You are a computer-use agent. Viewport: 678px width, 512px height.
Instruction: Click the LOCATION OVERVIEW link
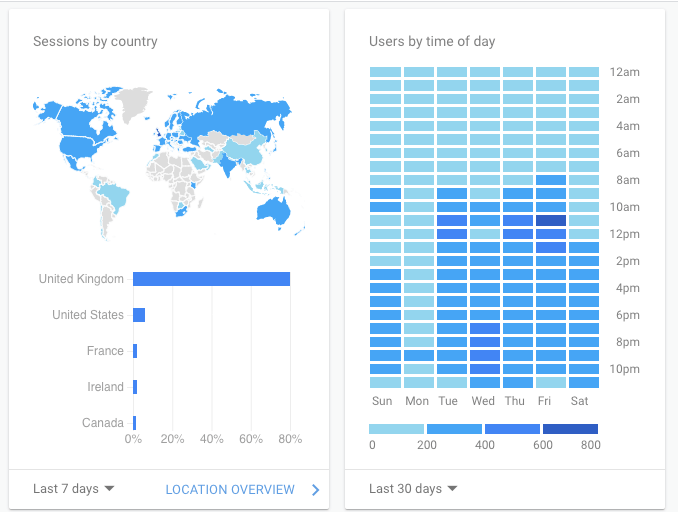(x=230, y=489)
